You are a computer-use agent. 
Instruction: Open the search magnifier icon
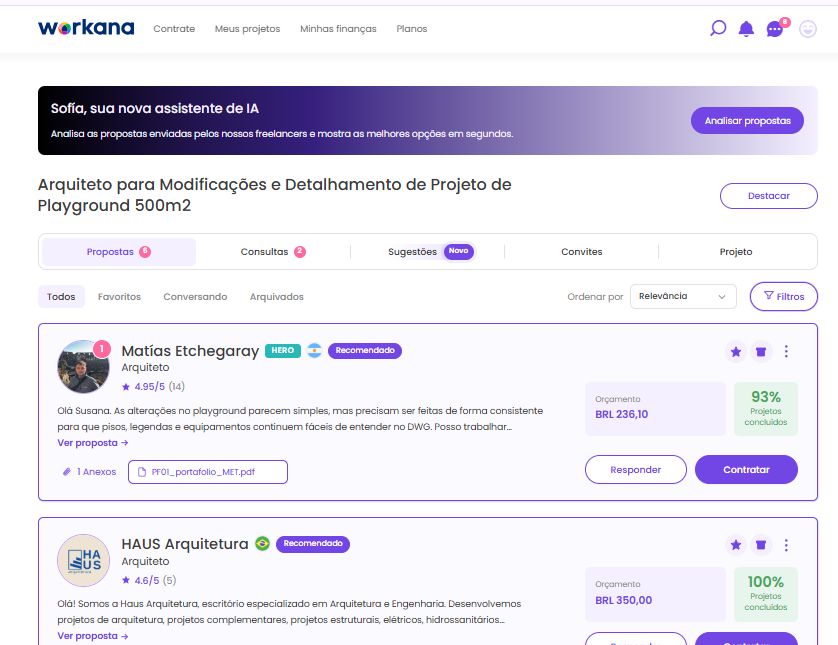tap(718, 28)
